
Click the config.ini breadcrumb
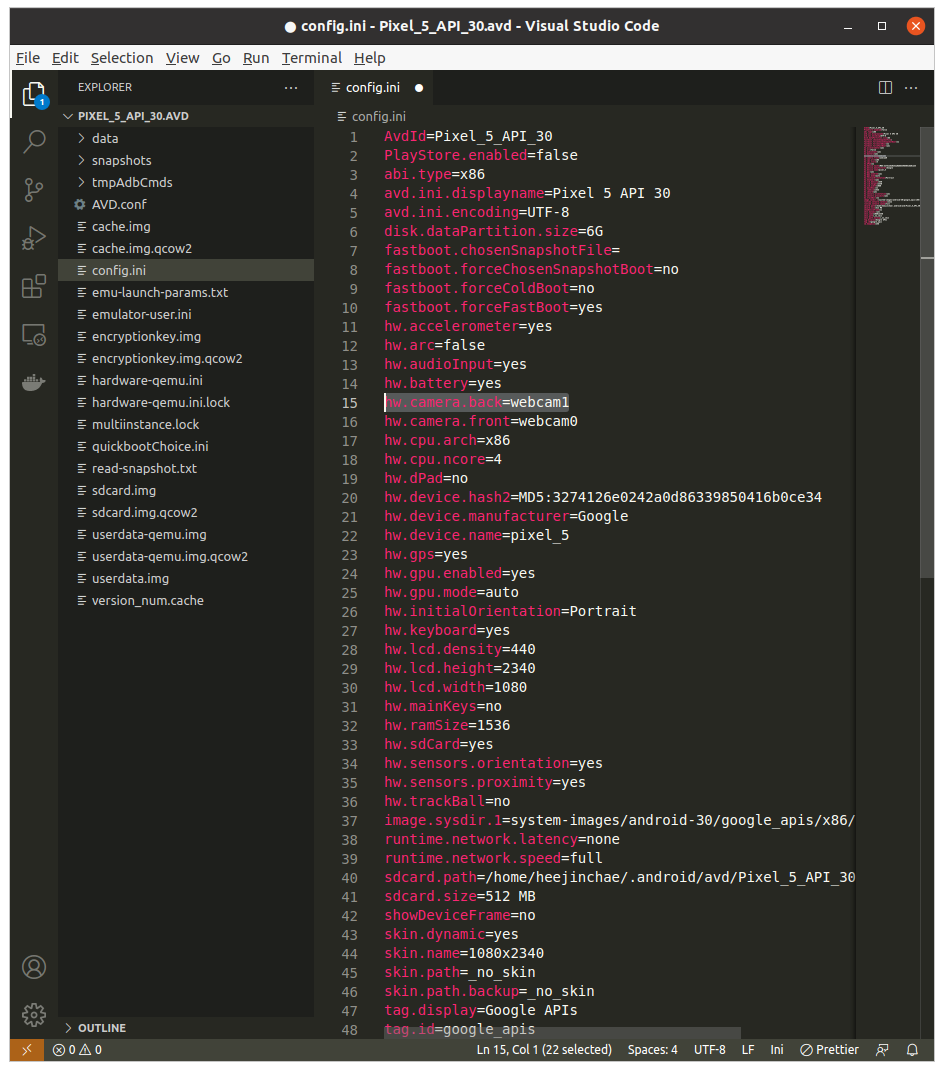pyautogui.click(x=372, y=117)
